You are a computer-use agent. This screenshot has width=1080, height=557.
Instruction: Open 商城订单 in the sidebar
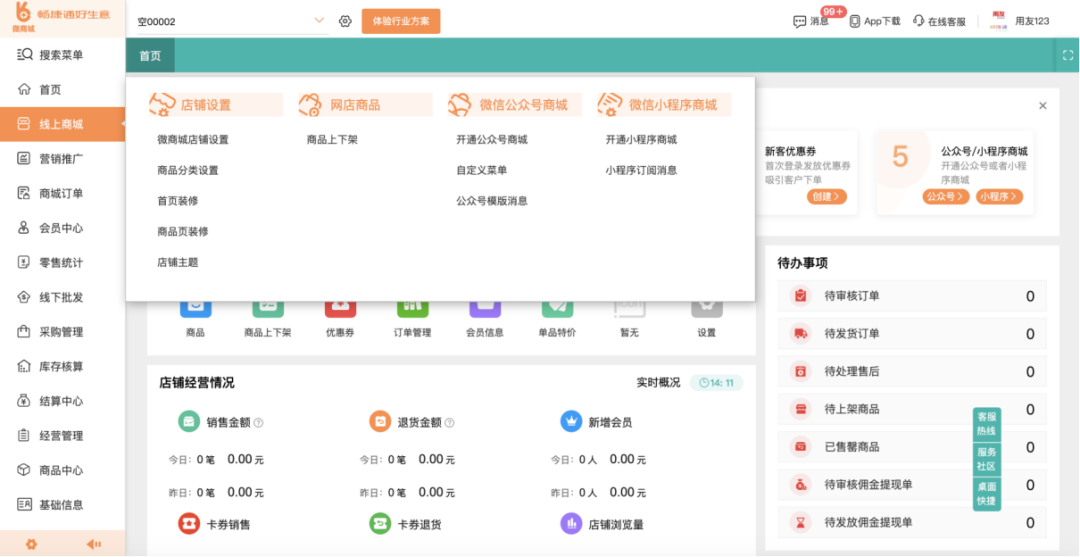63,193
